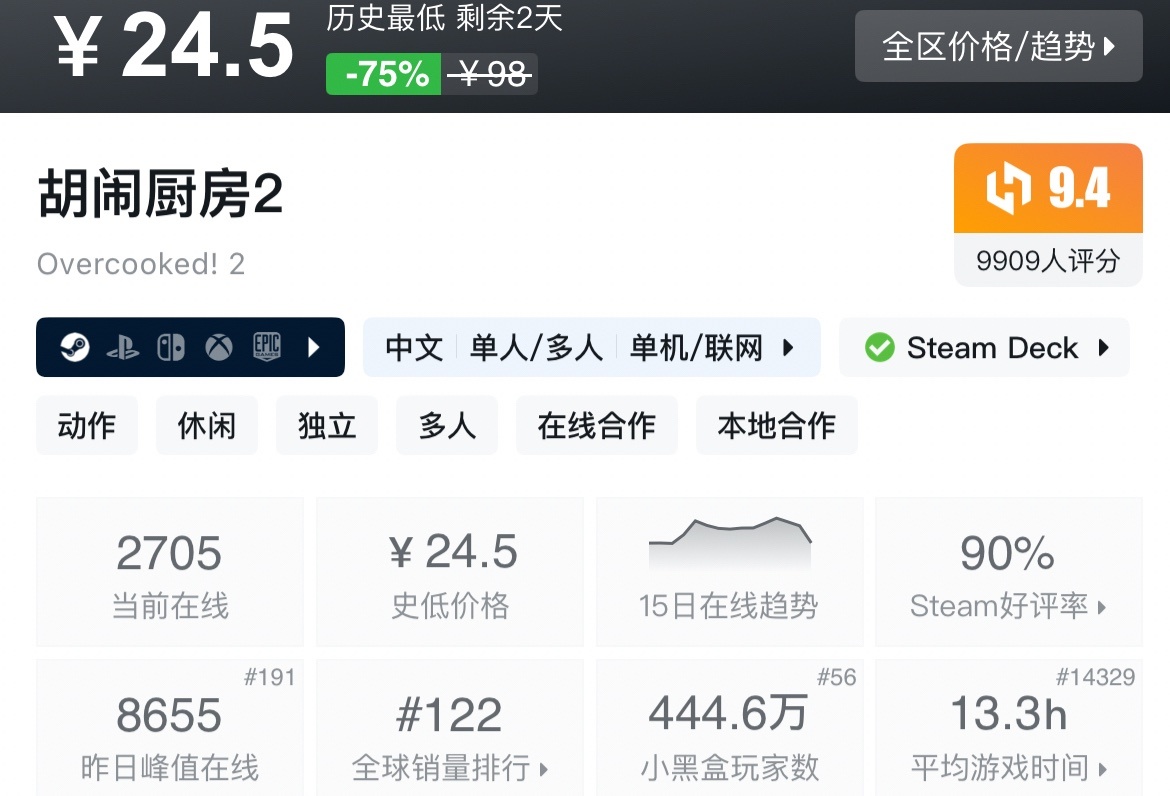Open the 全区价格/趋势 price trends button

pyautogui.click(x=998, y=46)
